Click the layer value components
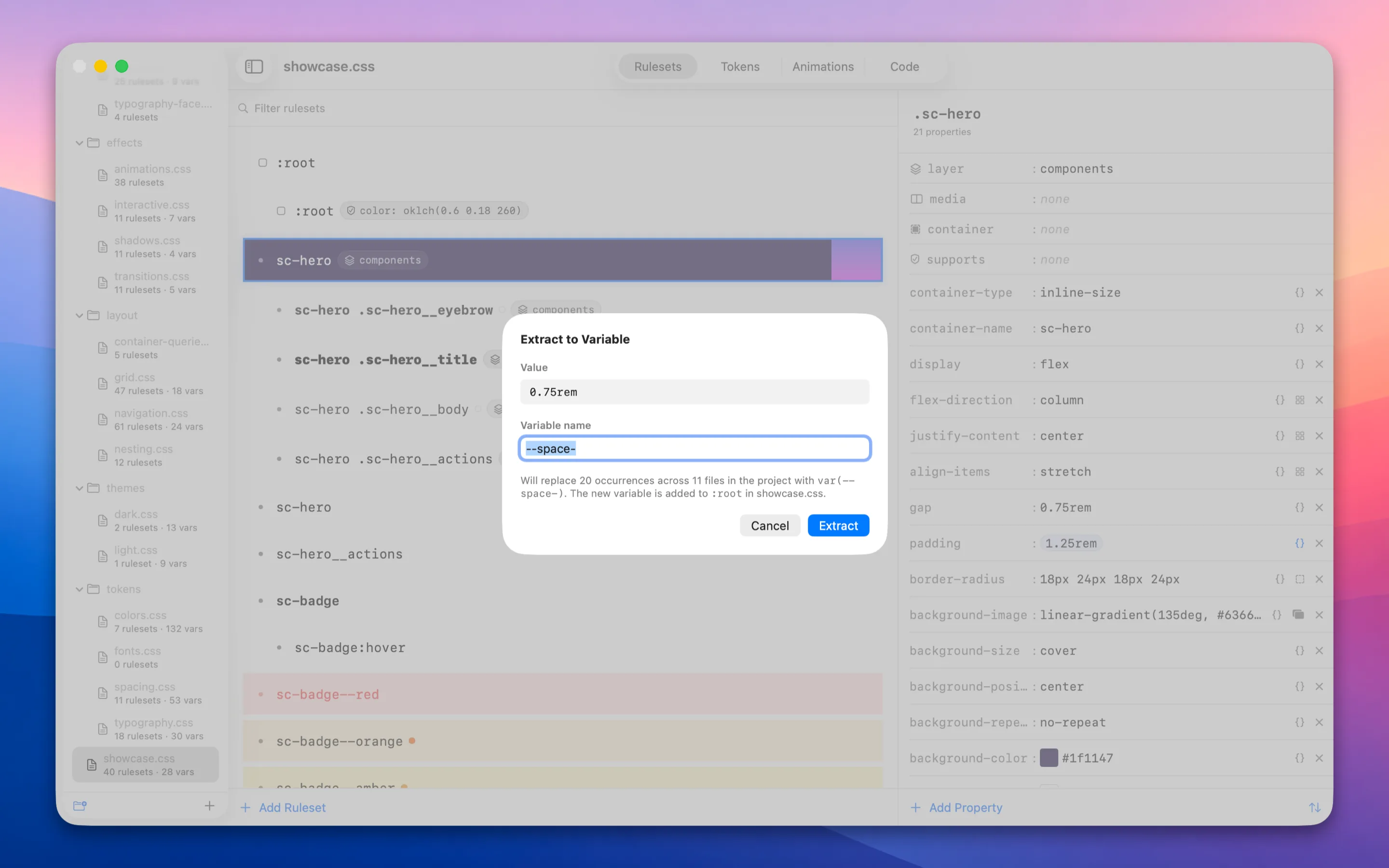 pyautogui.click(x=1076, y=169)
